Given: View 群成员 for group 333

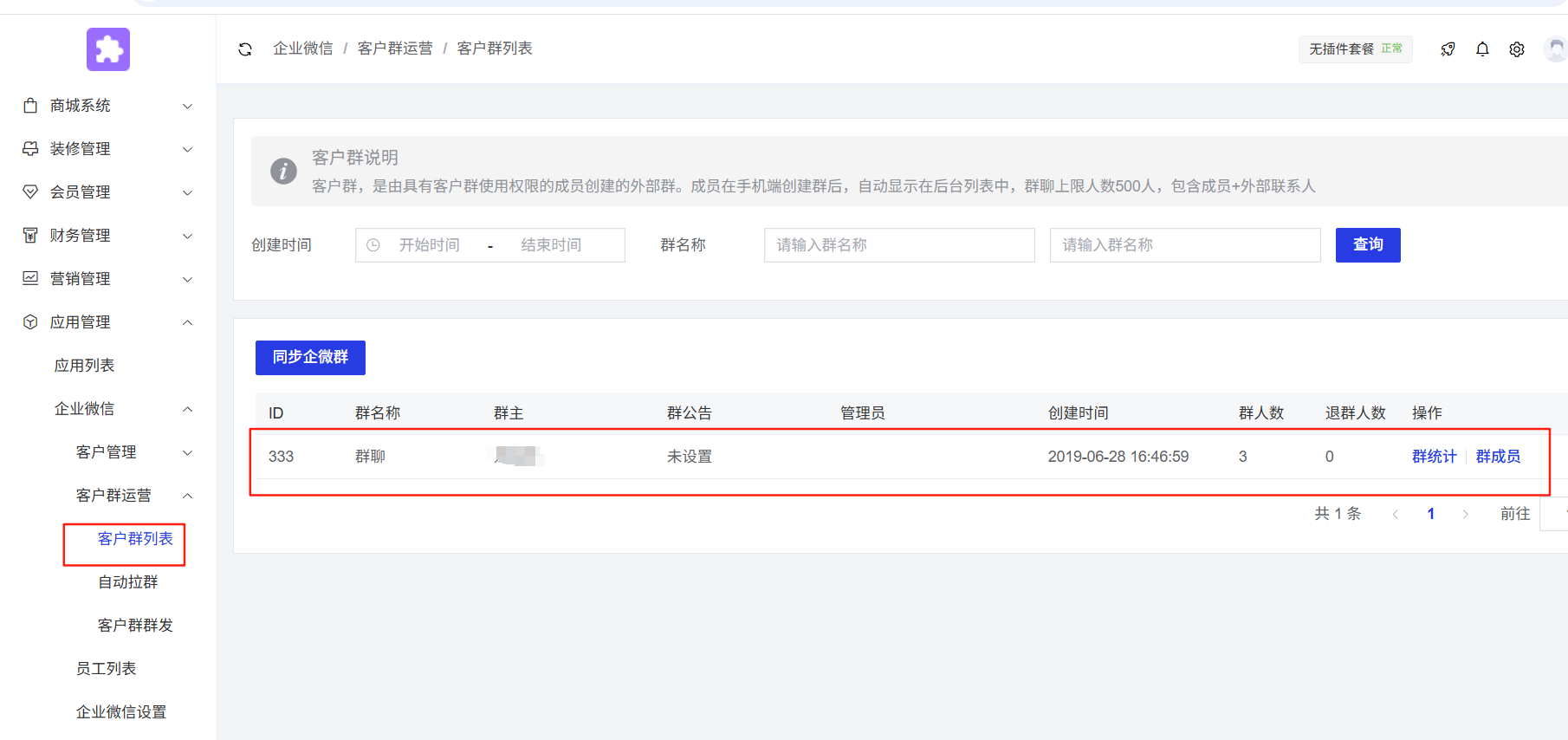Looking at the screenshot, I should 1498,457.
